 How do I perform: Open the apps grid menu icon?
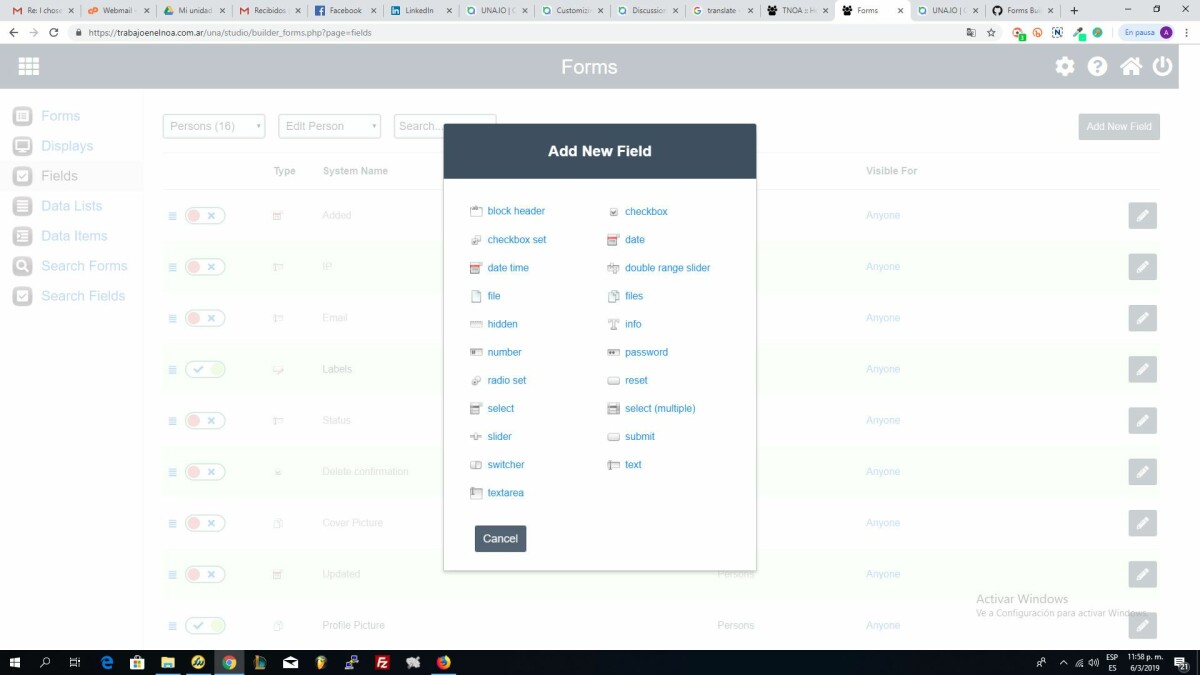click(29, 66)
